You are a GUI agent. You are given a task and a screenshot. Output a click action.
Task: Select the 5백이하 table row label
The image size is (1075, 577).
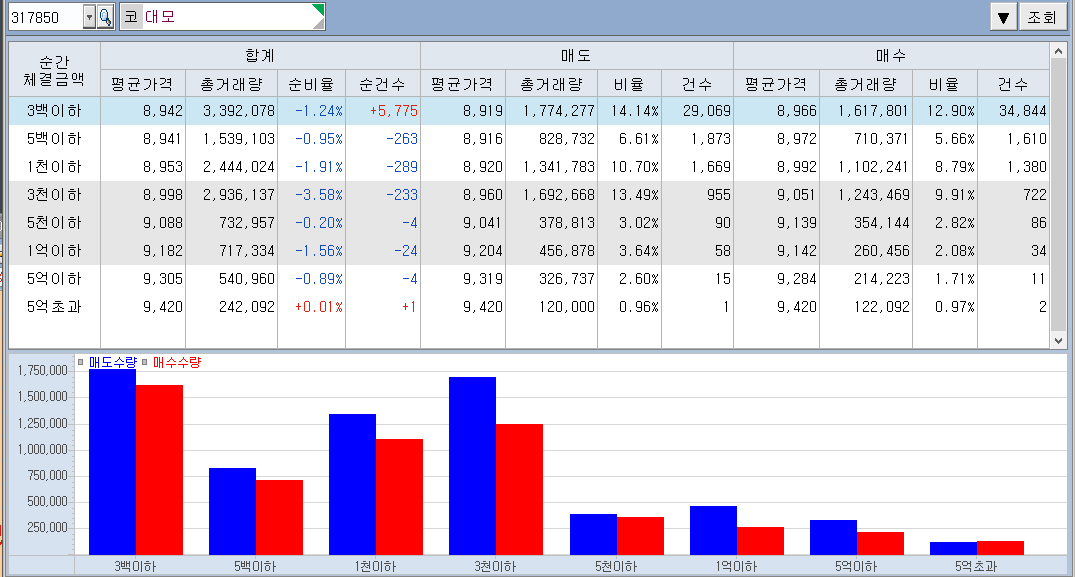(54, 138)
